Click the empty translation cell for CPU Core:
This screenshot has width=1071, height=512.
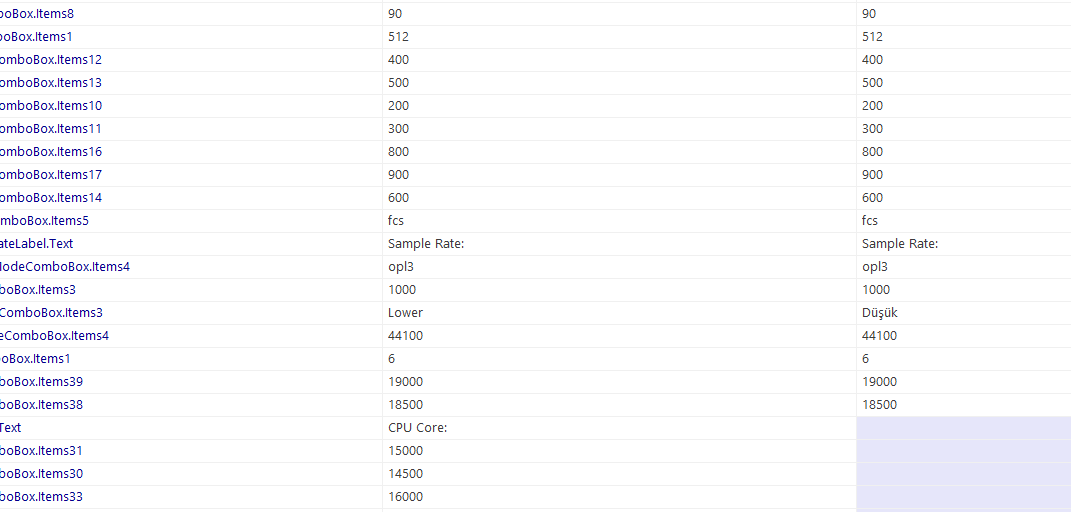[964, 427]
